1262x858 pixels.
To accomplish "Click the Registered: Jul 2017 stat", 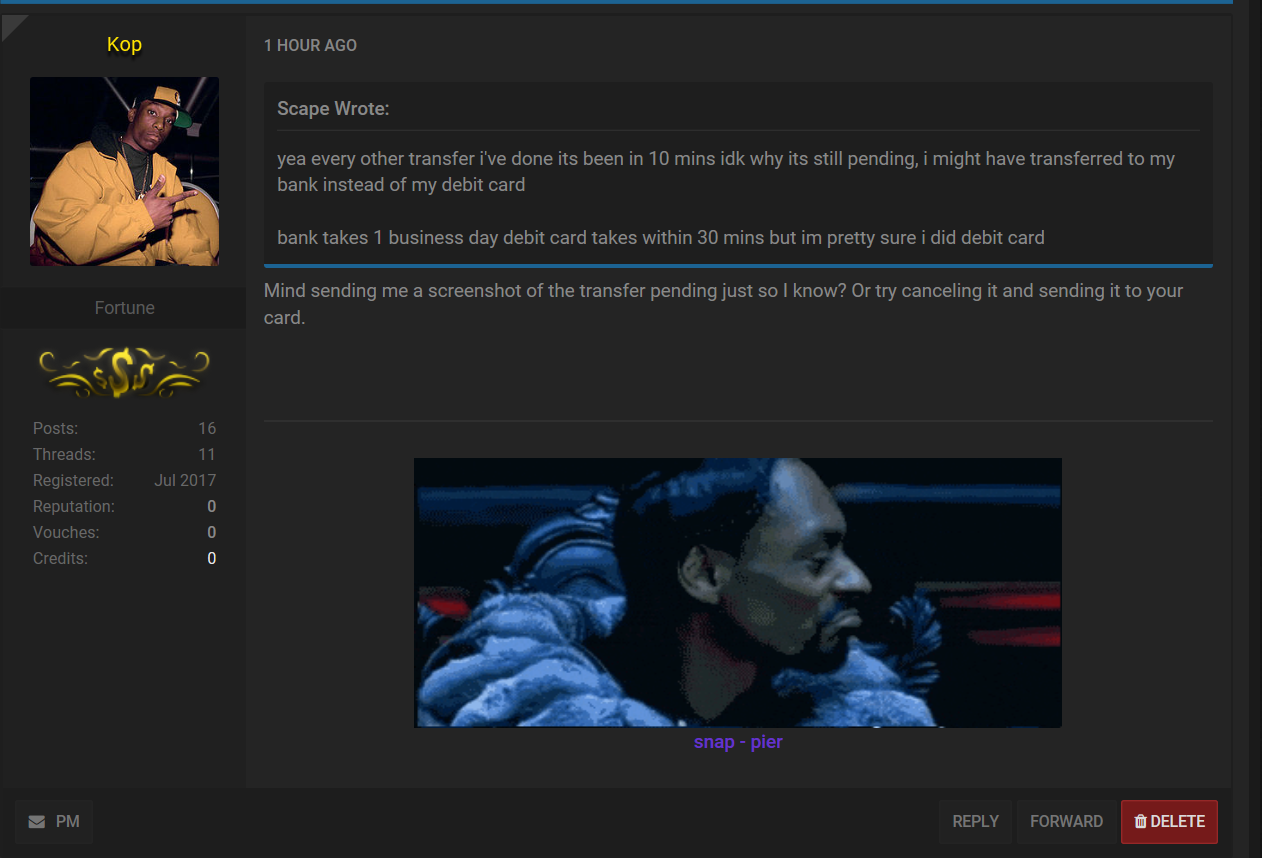I will pos(124,480).
